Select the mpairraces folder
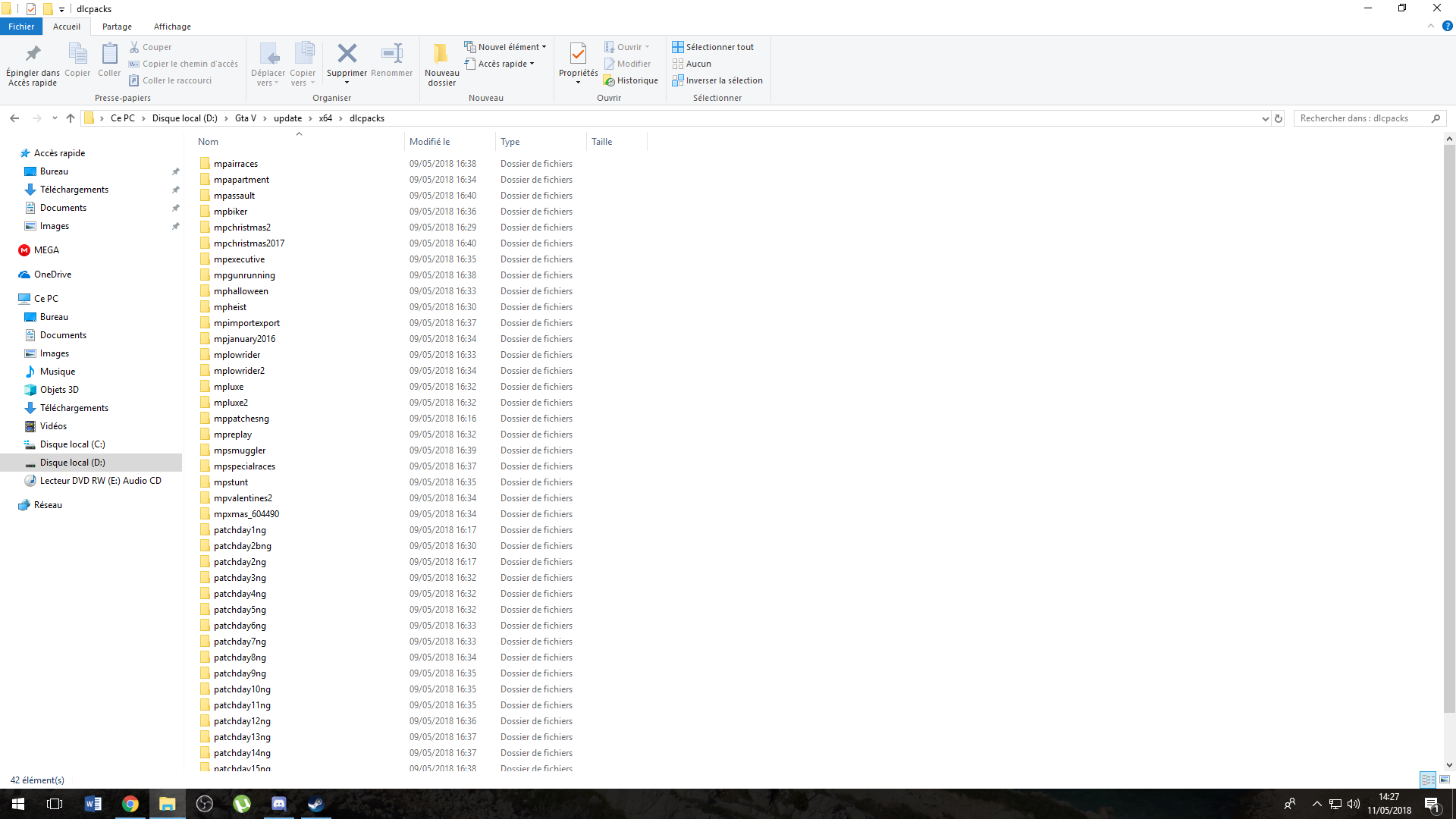 point(235,164)
